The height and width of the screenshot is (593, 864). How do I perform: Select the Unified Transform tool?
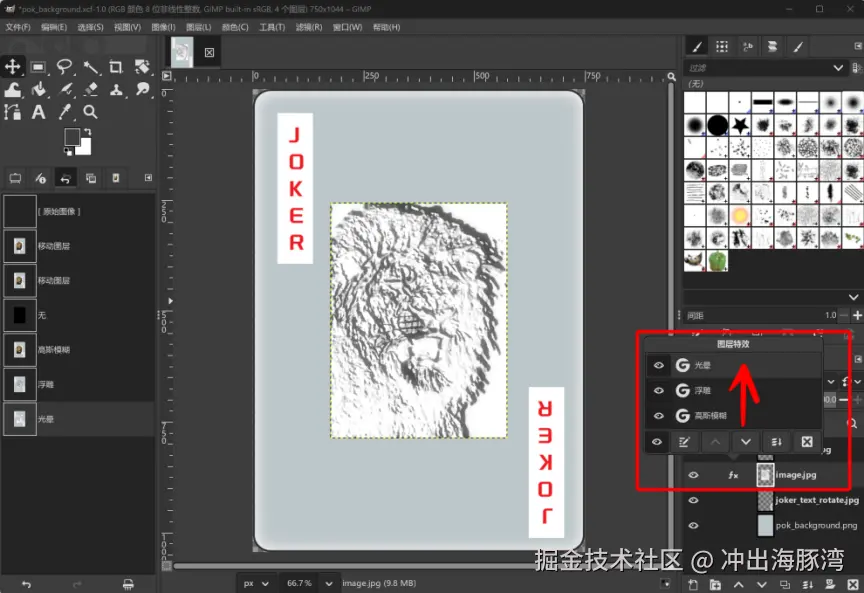click(x=142, y=67)
